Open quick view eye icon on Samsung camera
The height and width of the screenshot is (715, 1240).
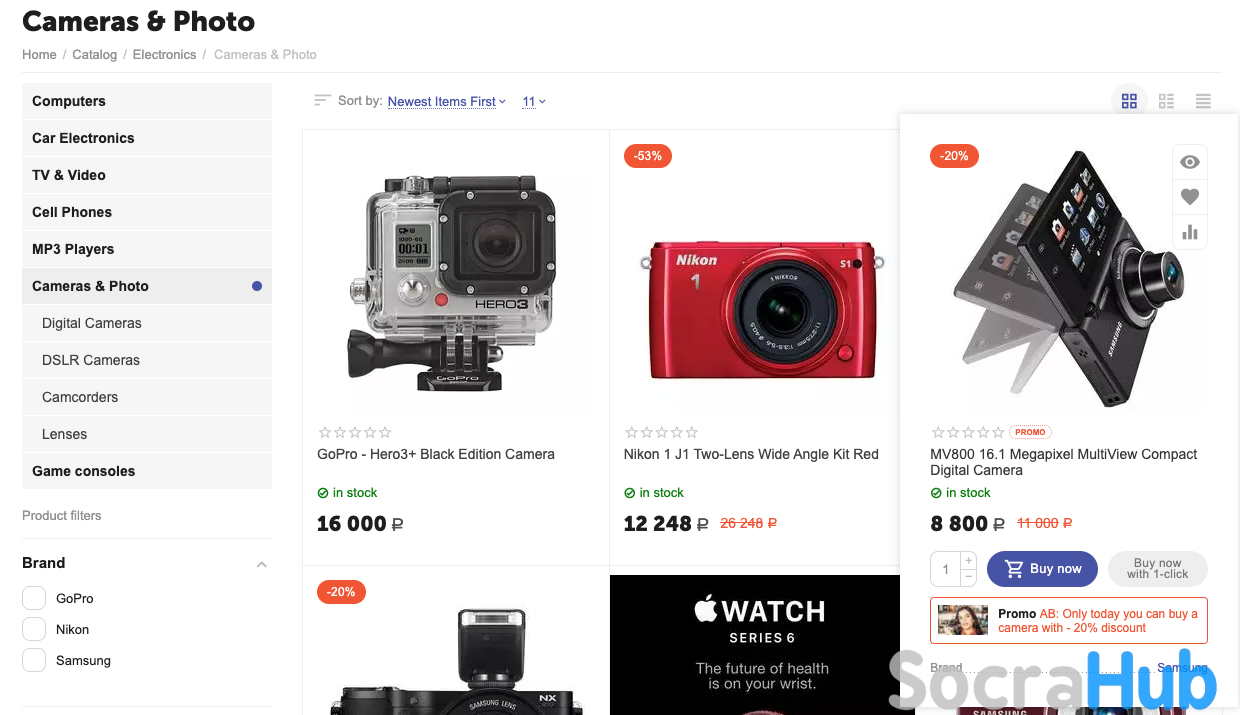point(1190,162)
